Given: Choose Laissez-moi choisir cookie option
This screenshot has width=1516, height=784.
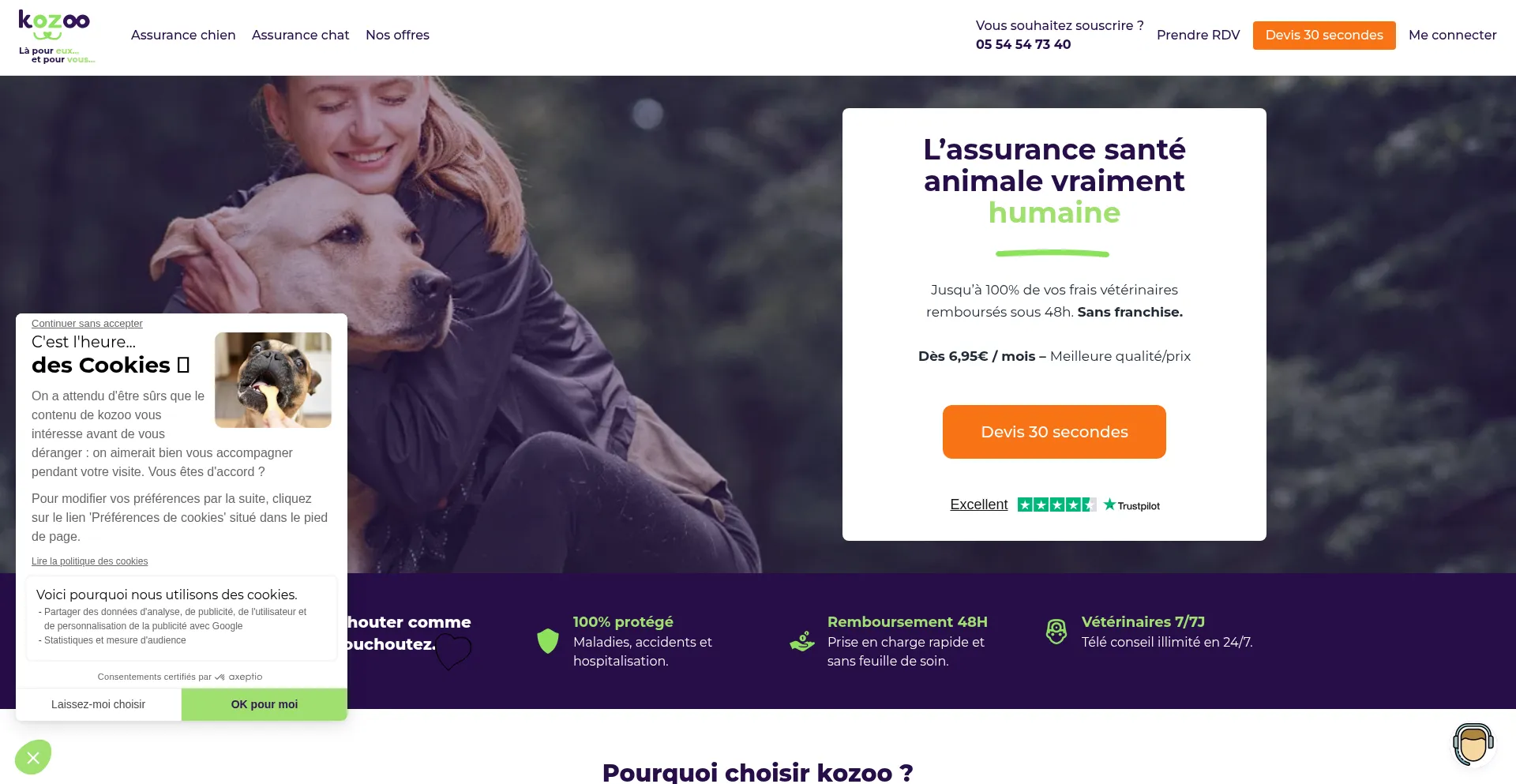Looking at the screenshot, I should [99, 704].
